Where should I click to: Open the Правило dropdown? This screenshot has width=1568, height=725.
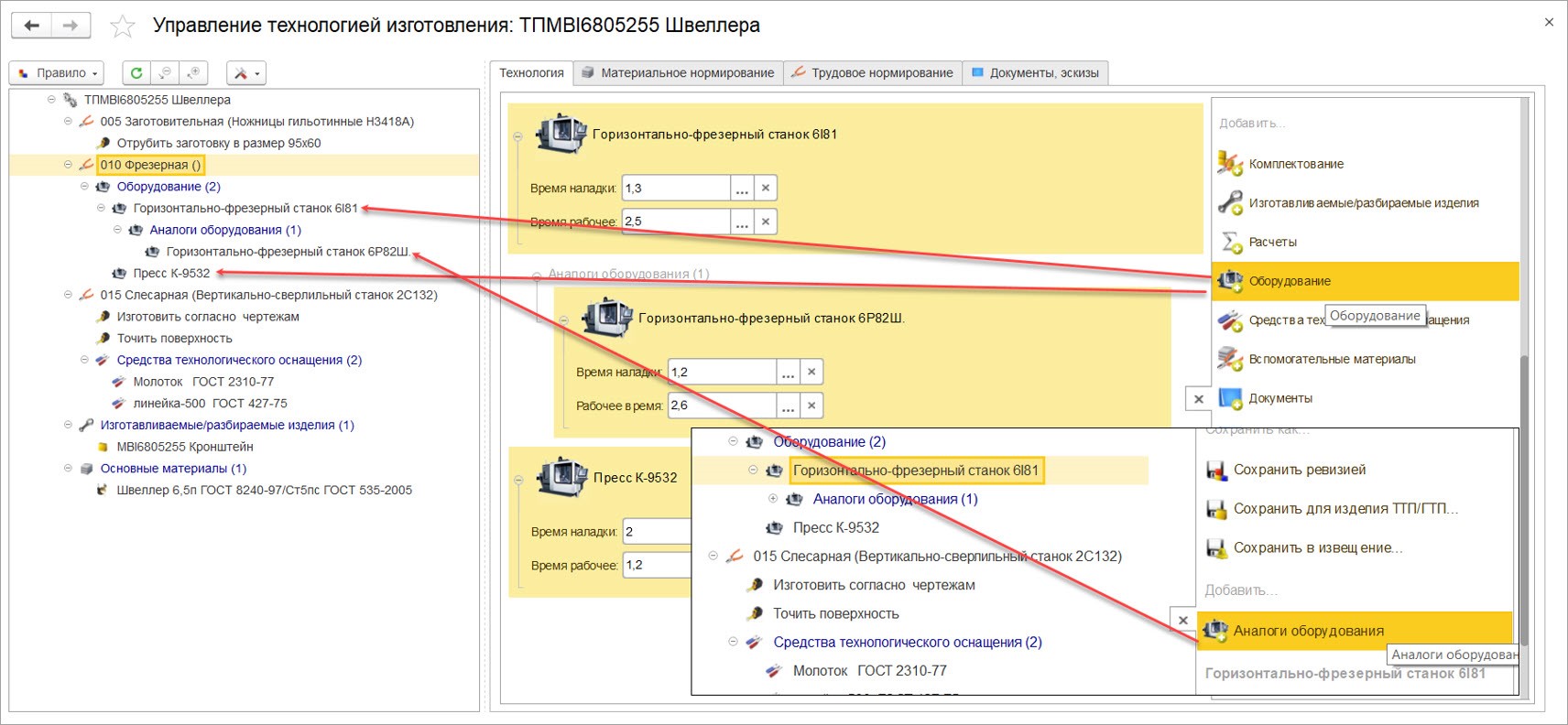(x=57, y=73)
